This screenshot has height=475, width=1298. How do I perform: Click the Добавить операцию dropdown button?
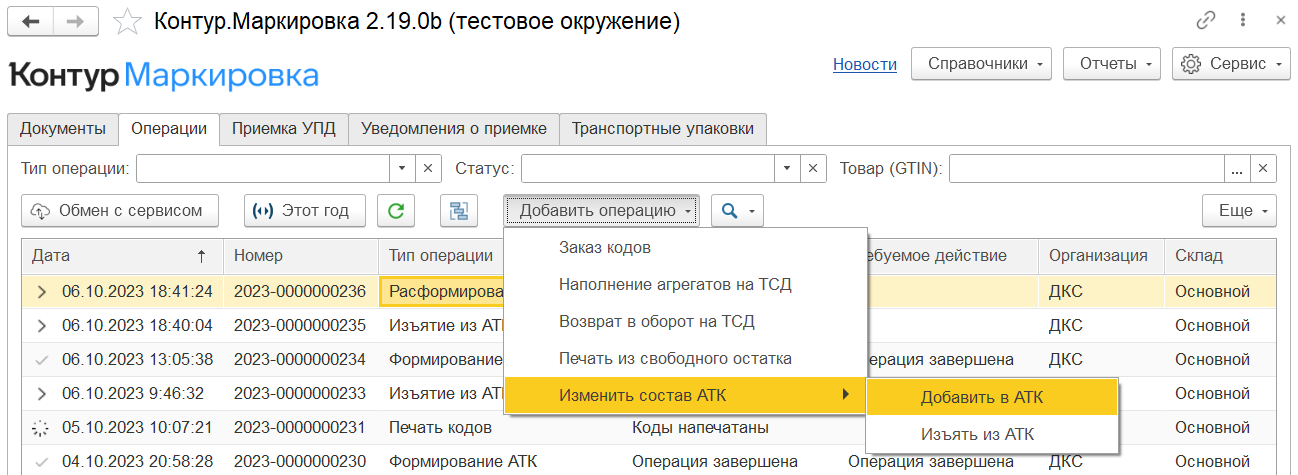[602, 211]
